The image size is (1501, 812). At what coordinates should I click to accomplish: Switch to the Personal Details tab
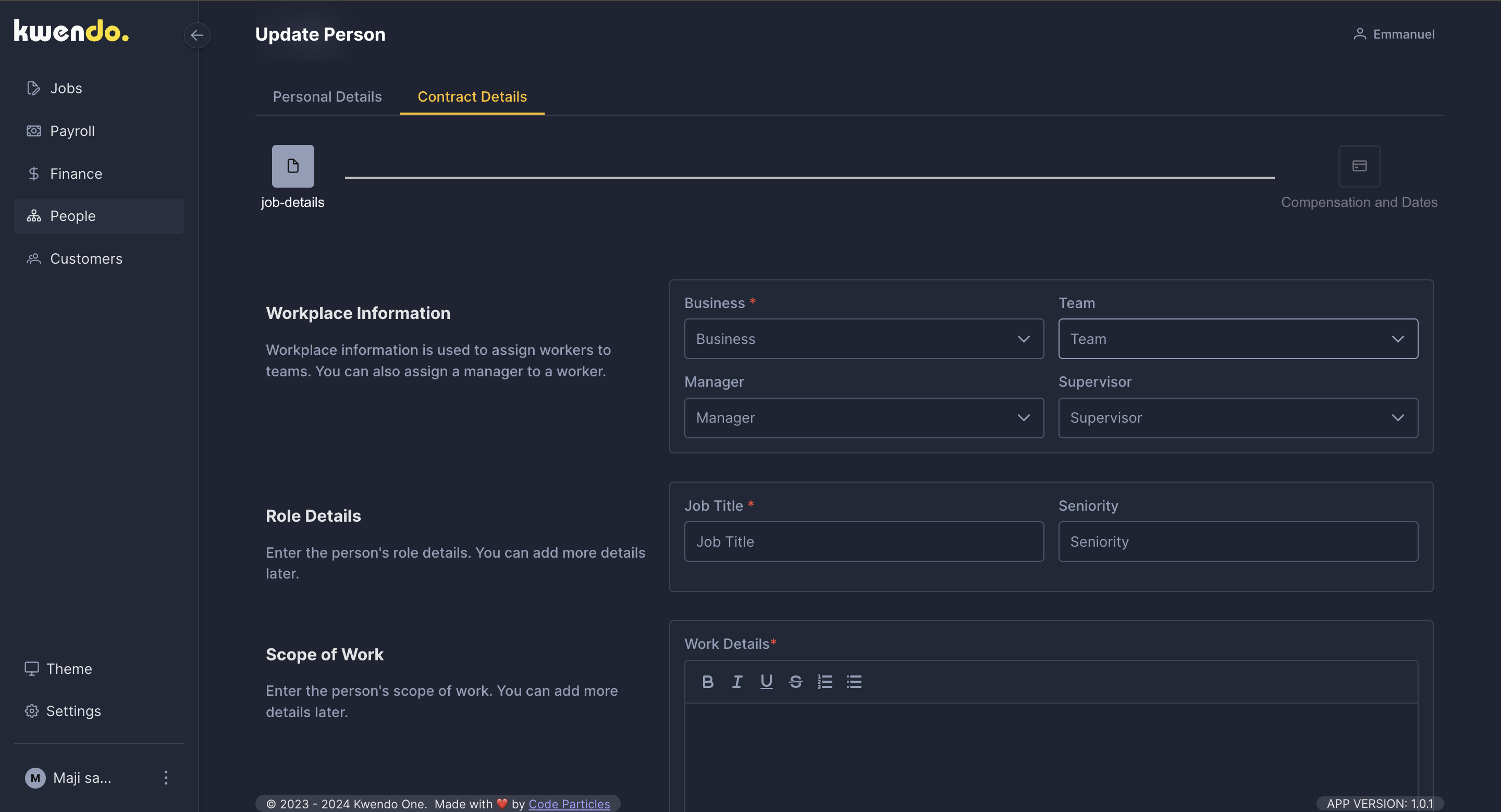click(327, 97)
